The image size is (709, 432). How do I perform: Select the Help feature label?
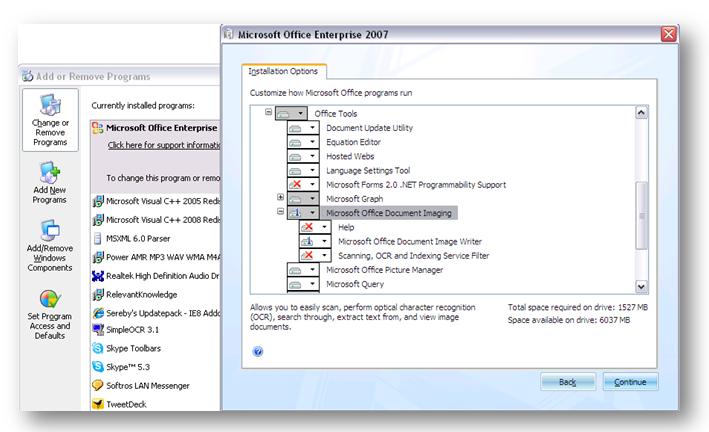346,227
